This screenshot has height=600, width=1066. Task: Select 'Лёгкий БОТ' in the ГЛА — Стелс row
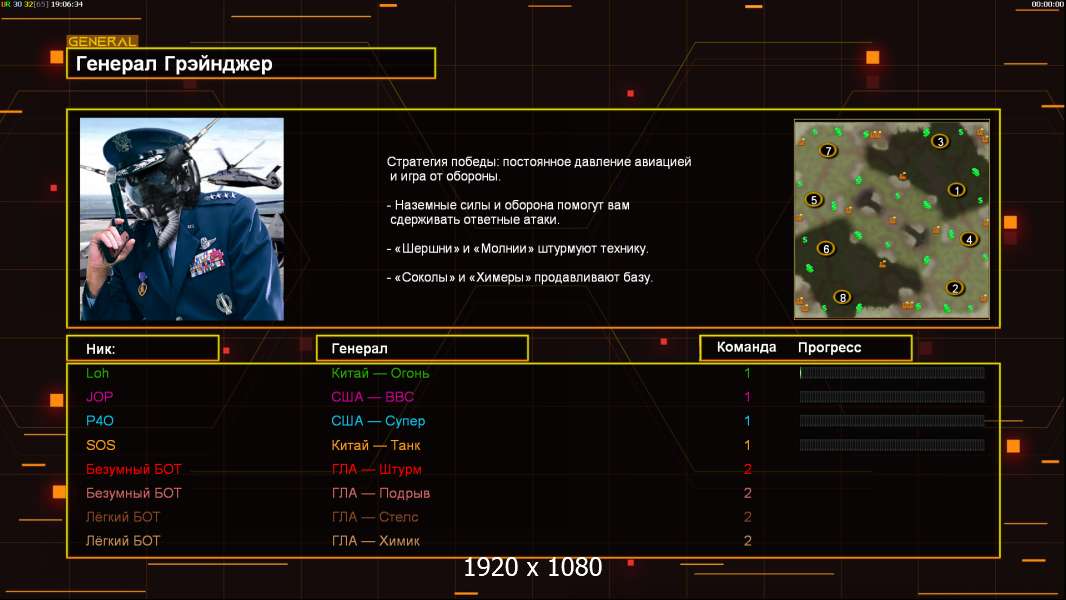click(122, 516)
